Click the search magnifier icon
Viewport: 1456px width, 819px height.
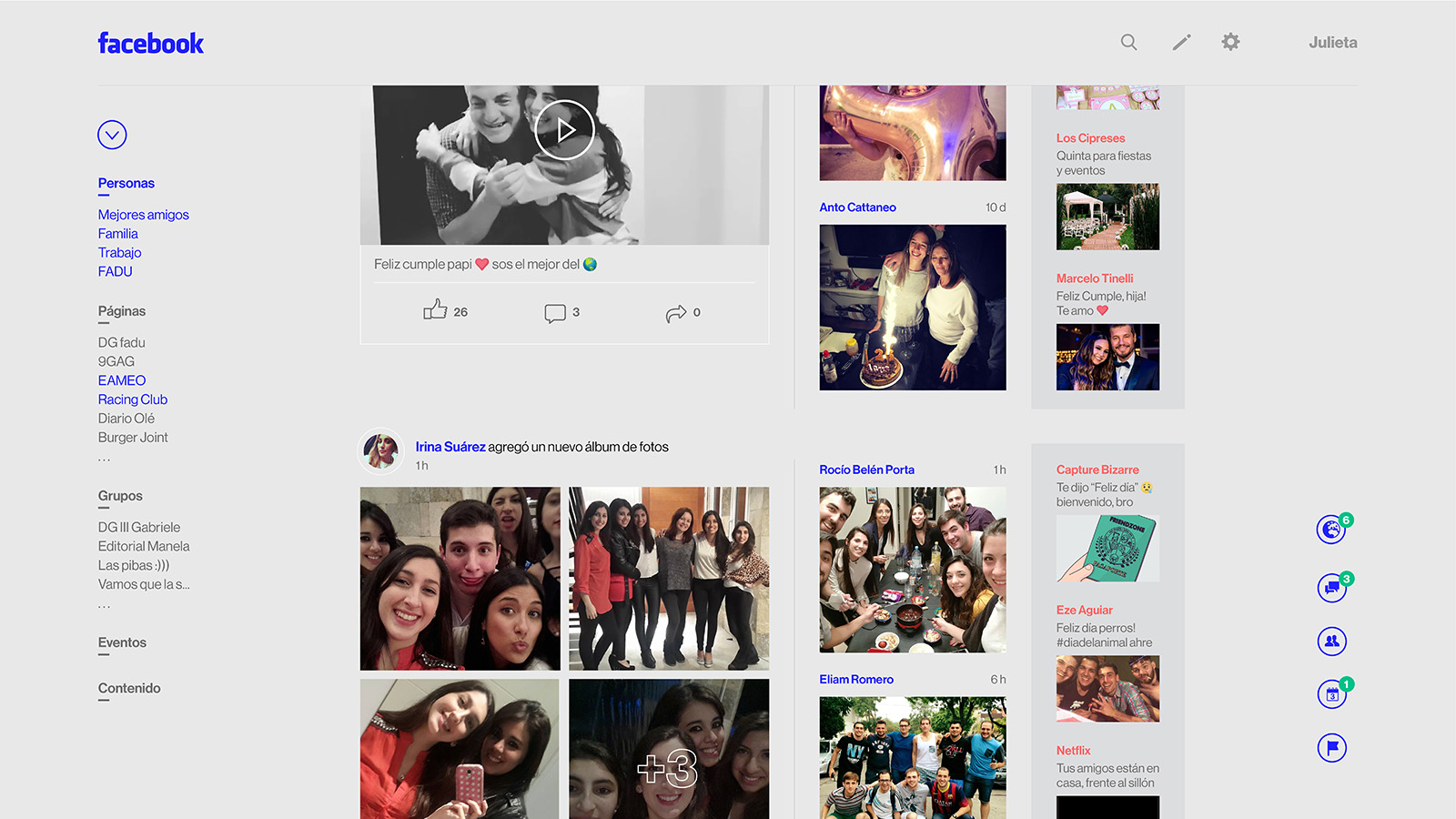[1128, 42]
